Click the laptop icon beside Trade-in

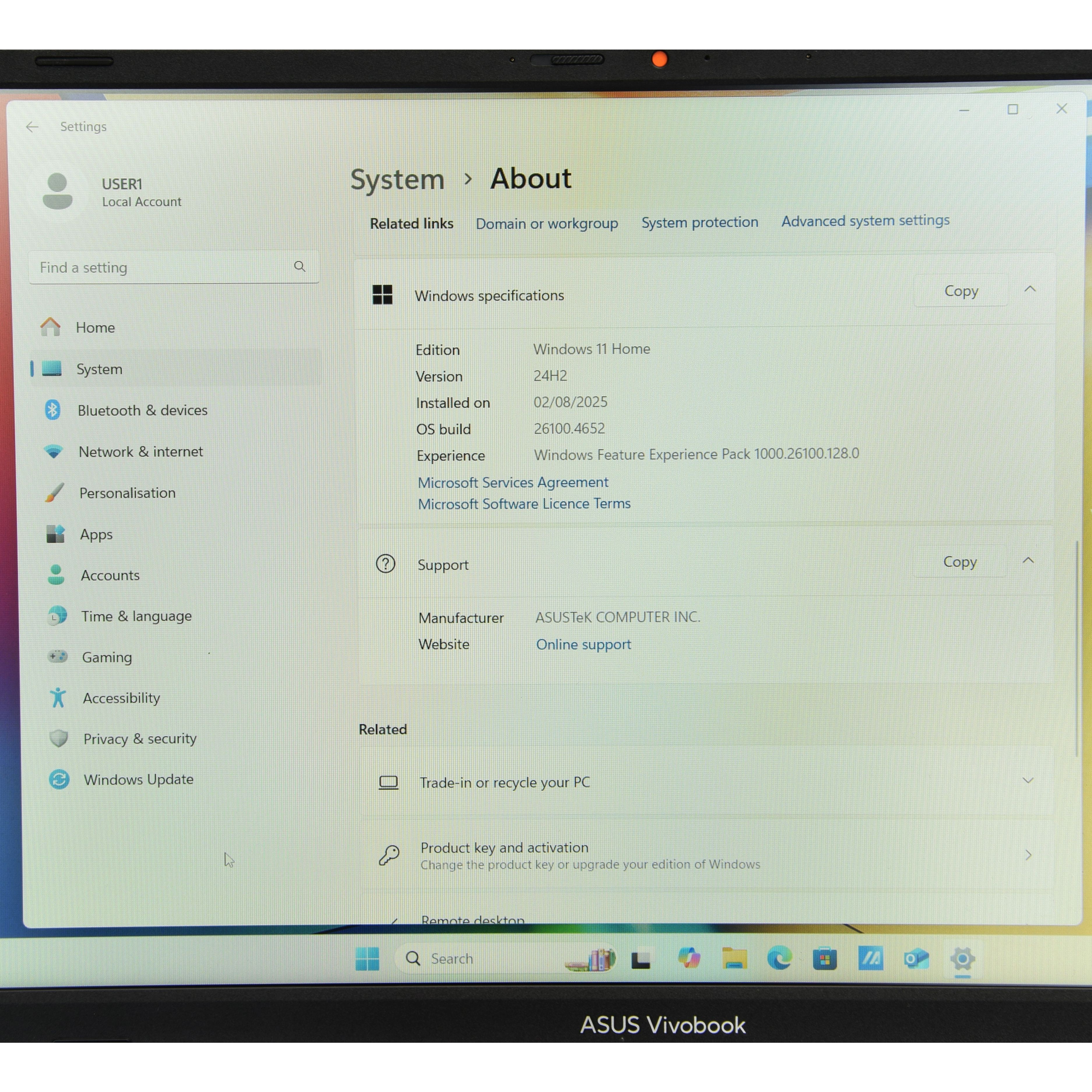pyautogui.click(x=388, y=782)
